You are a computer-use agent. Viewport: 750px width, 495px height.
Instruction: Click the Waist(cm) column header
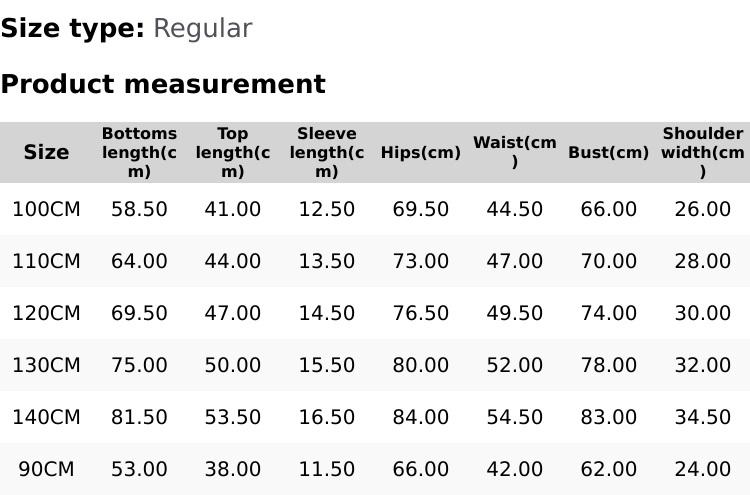coord(514,152)
